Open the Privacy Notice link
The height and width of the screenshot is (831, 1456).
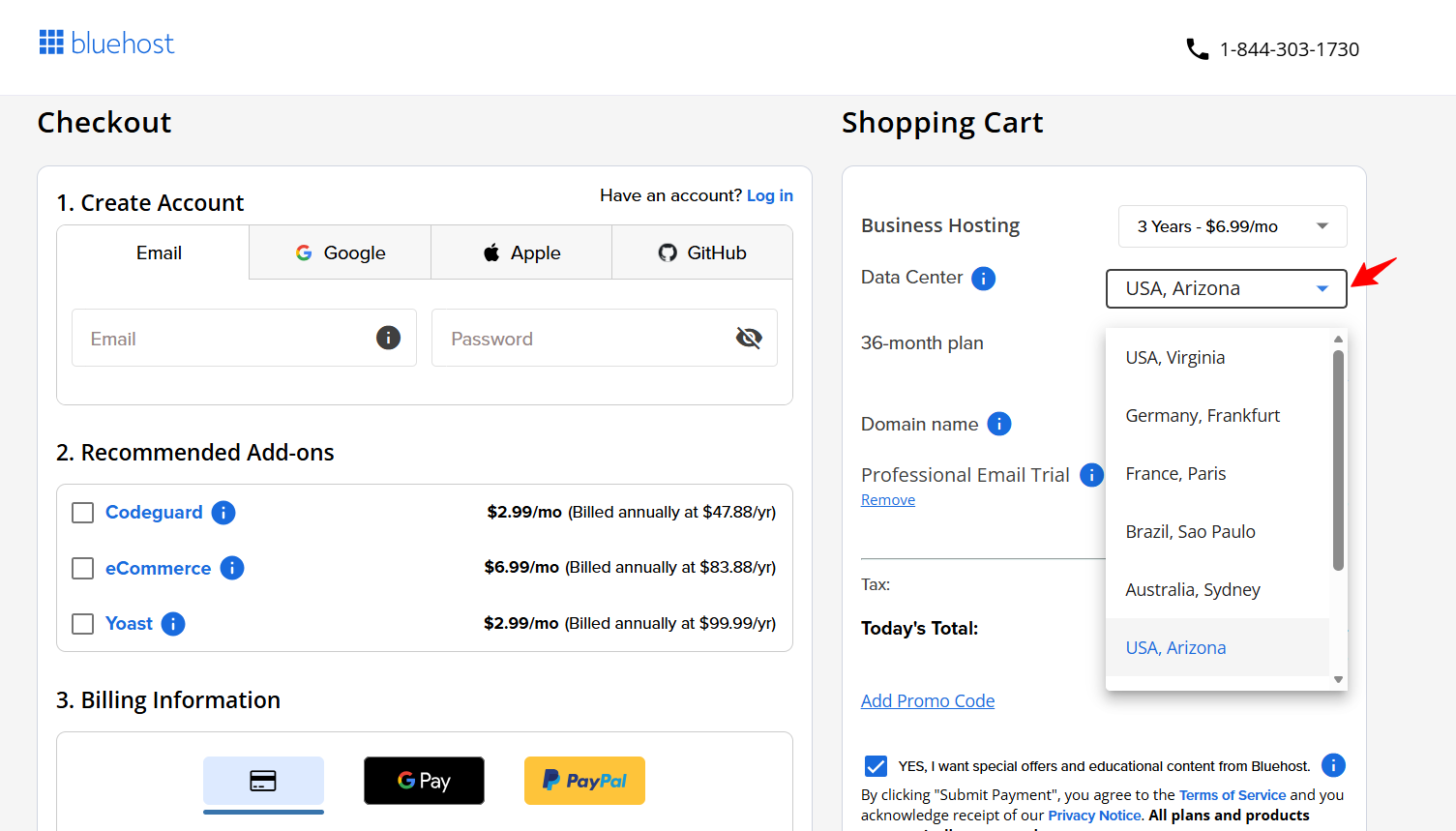[1094, 816]
